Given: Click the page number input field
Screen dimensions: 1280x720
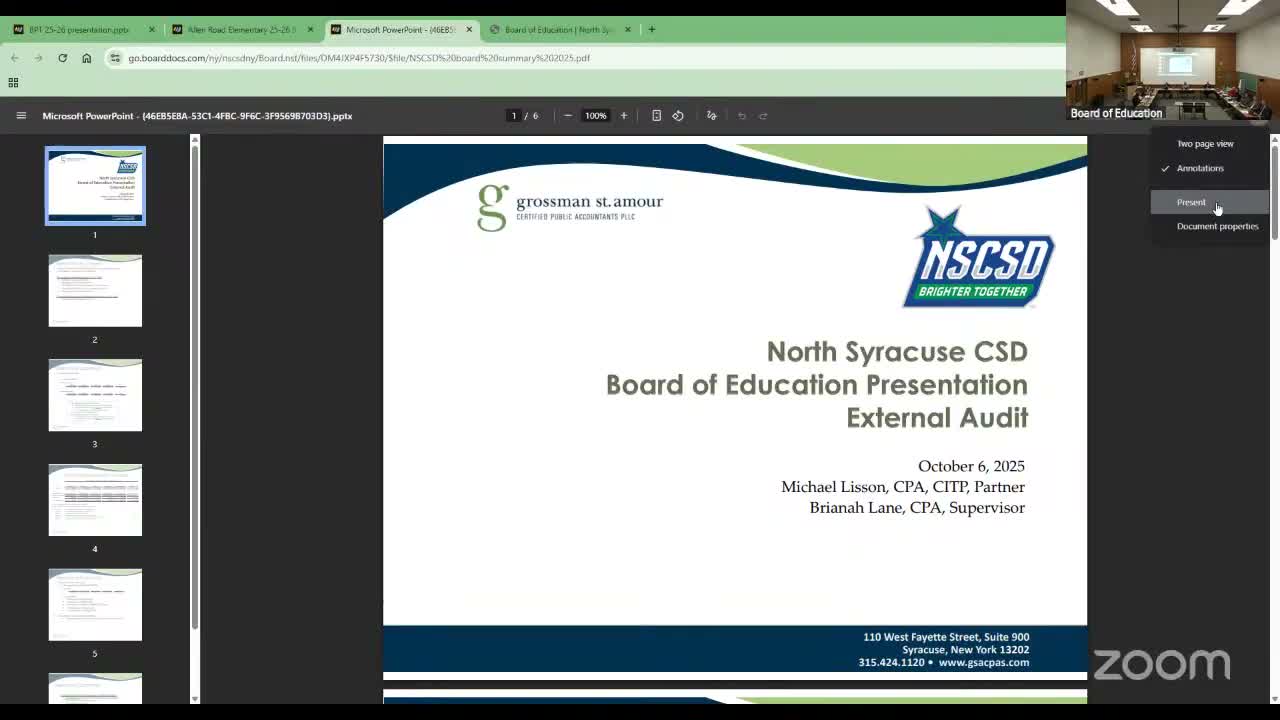Looking at the screenshot, I should pyautogui.click(x=514, y=116).
